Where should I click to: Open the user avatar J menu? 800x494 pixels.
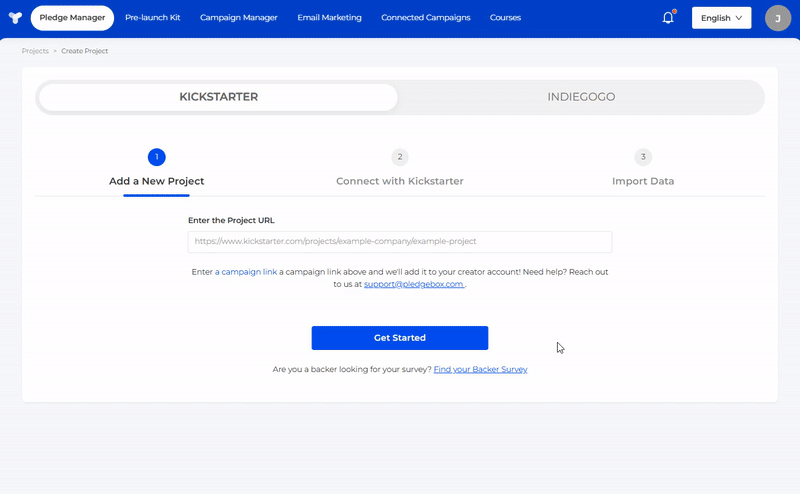coord(778,18)
